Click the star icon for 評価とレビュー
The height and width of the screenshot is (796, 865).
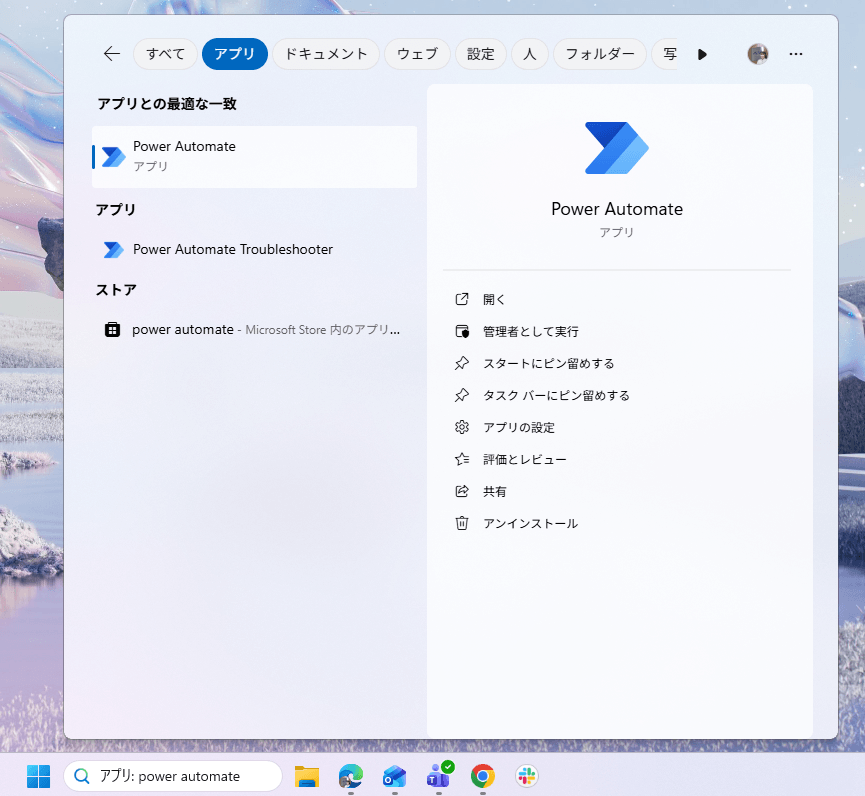coord(462,459)
